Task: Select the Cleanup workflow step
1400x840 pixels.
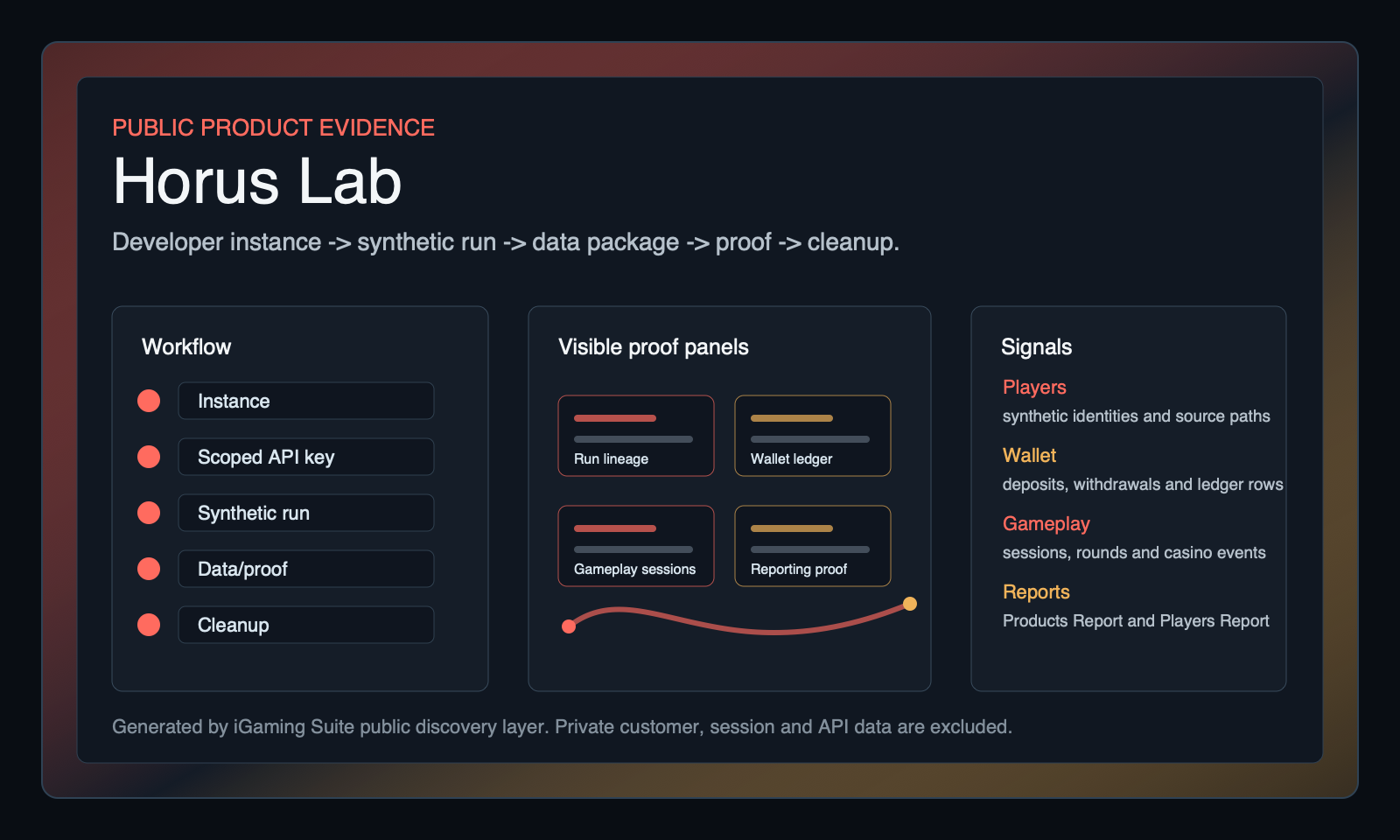Action: 306,625
